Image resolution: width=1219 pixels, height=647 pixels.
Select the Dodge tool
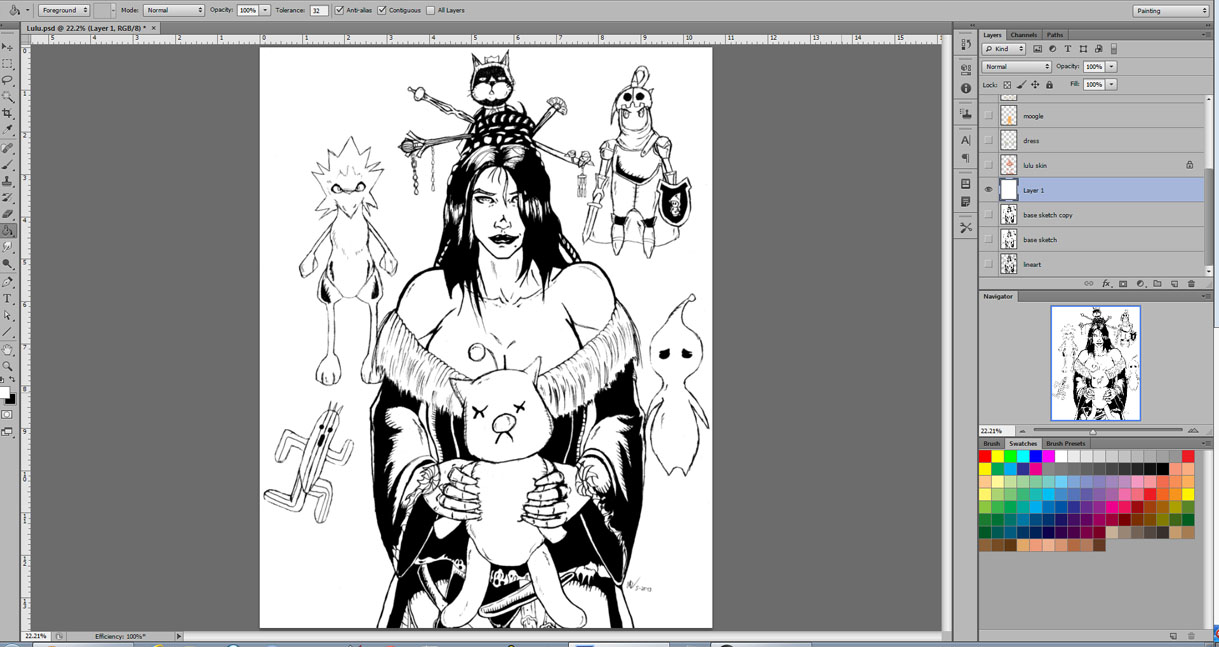pos(8,264)
